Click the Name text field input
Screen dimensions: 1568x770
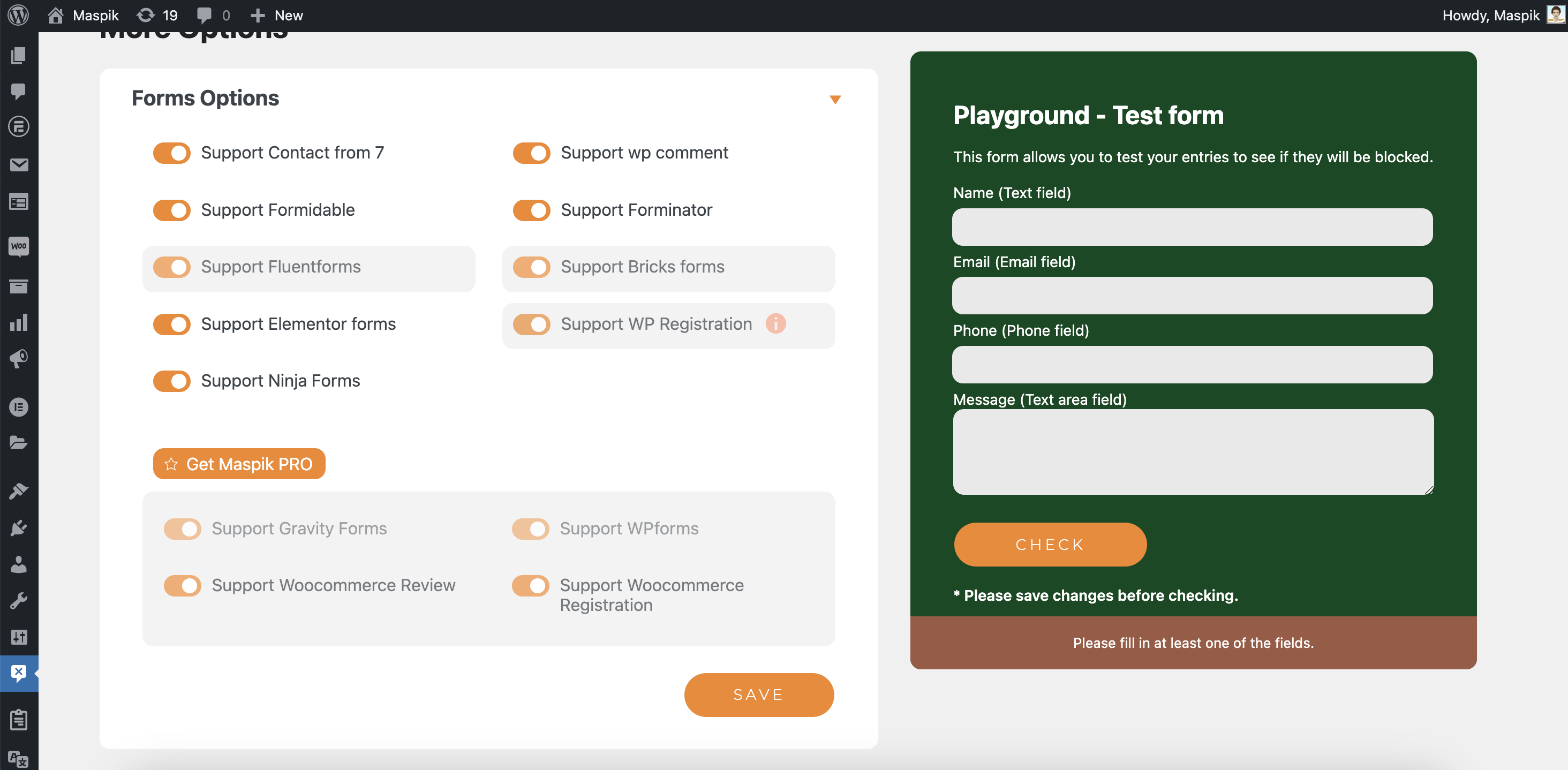[x=1193, y=227]
